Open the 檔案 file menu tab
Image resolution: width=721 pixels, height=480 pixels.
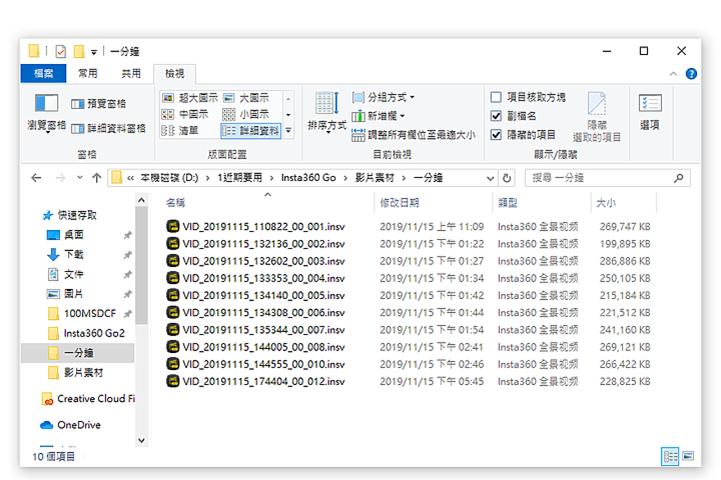point(43,74)
